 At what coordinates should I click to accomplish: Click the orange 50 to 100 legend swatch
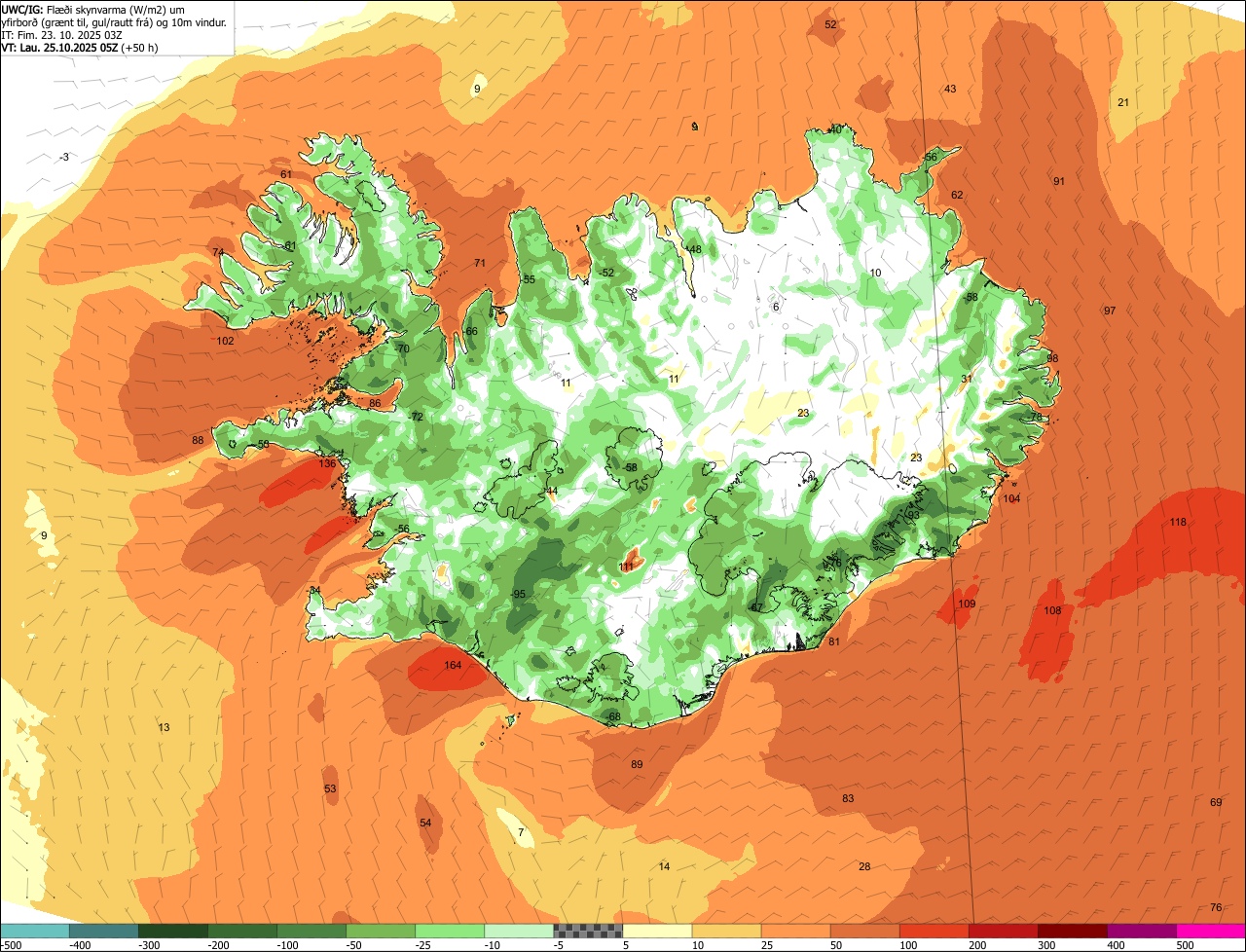point(864,931)
